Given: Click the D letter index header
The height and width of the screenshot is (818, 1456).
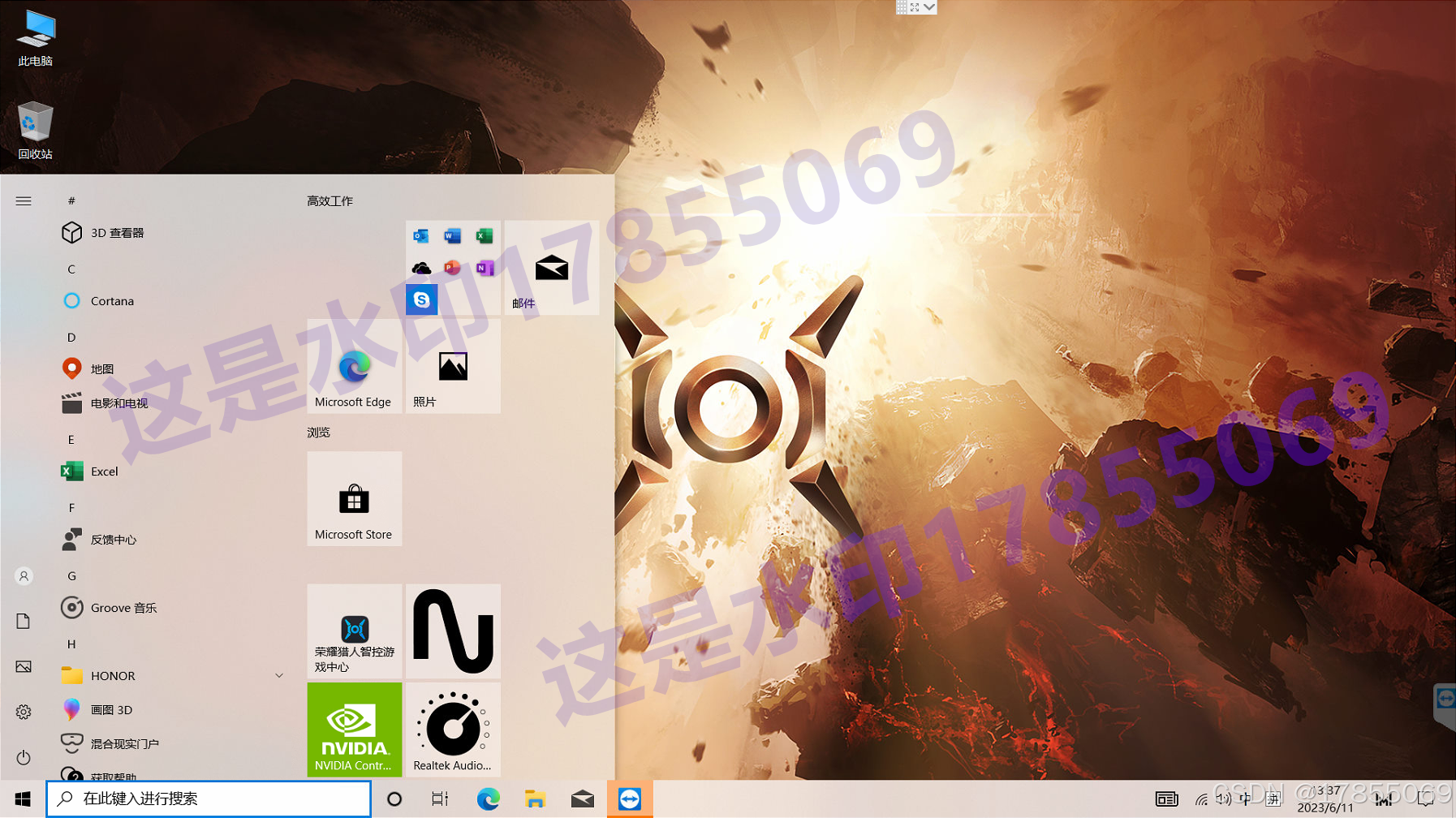Looking at the screenshot, I should click(71, 337).
